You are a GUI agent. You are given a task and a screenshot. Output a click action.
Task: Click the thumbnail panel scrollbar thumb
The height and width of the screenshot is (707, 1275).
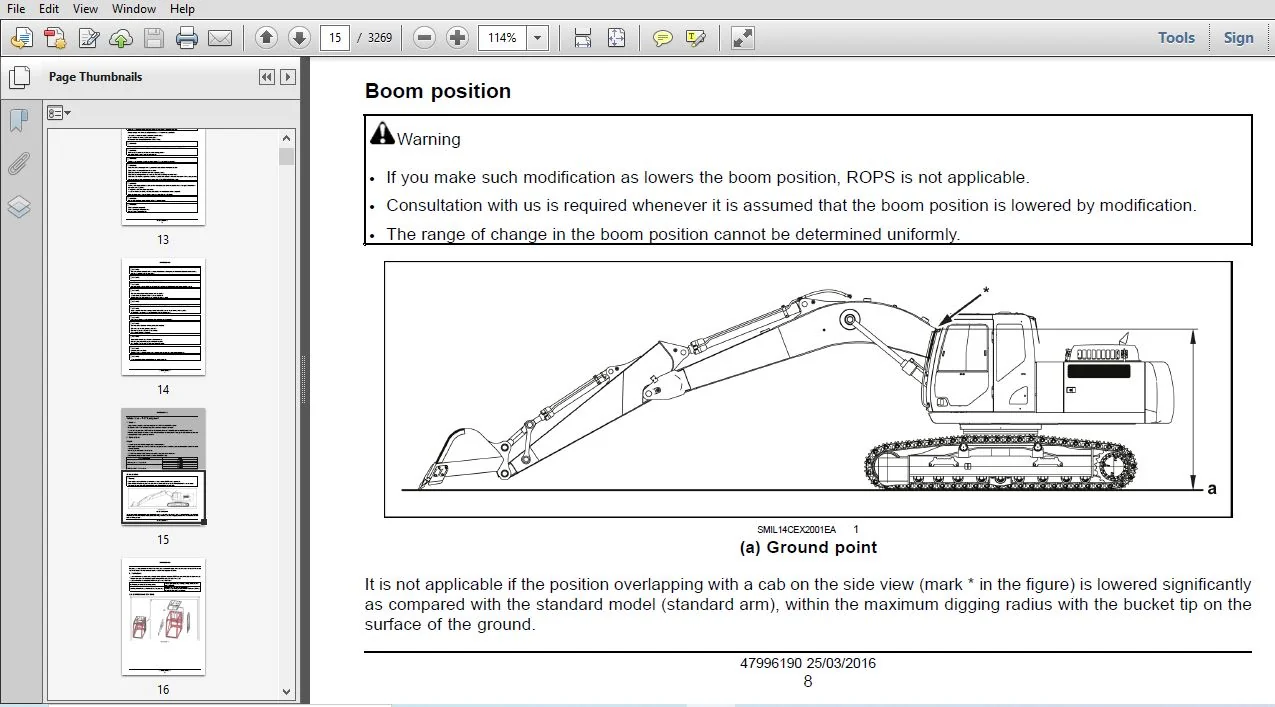click(x=287, y=157)
